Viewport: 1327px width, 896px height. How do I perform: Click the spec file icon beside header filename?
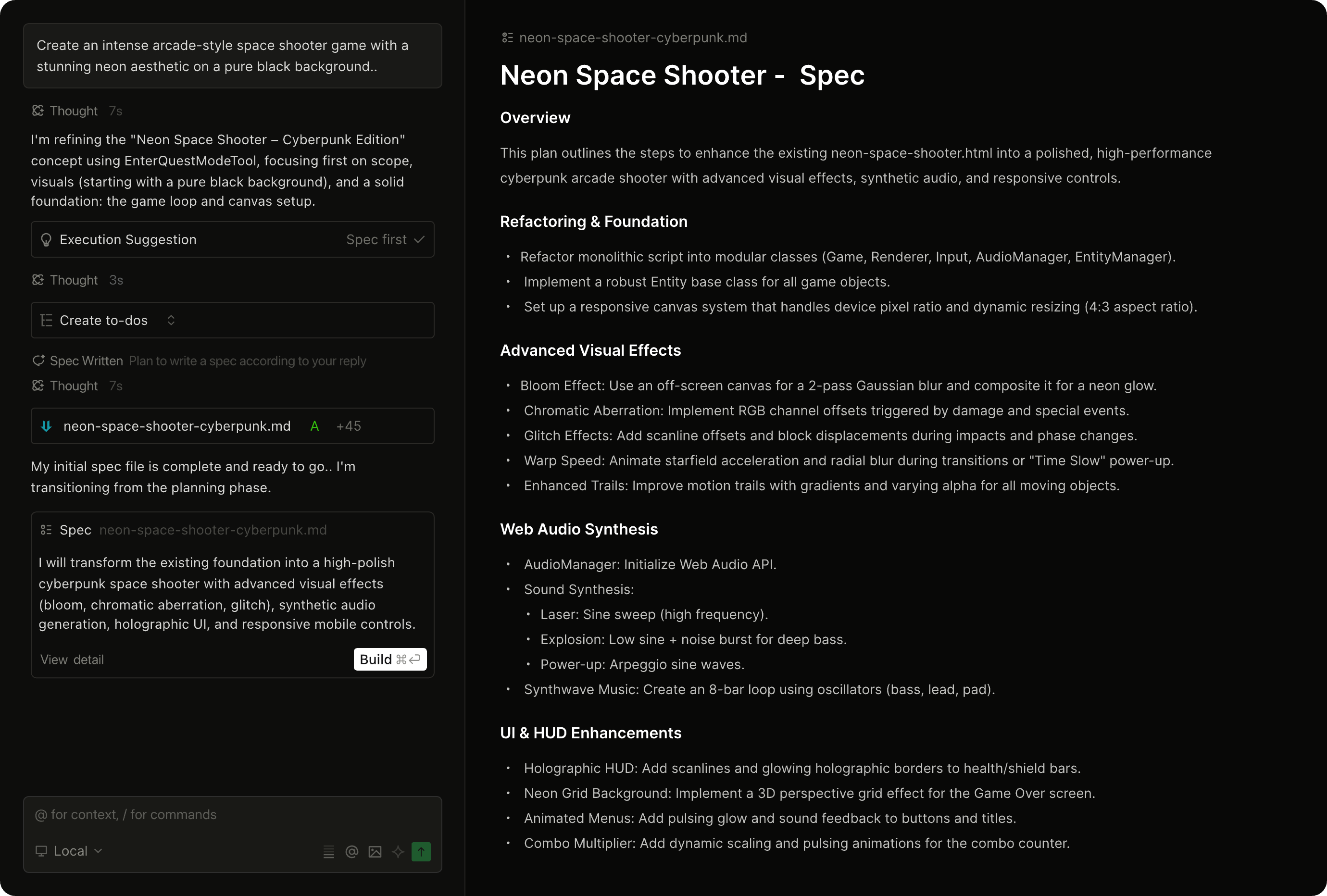507,37
